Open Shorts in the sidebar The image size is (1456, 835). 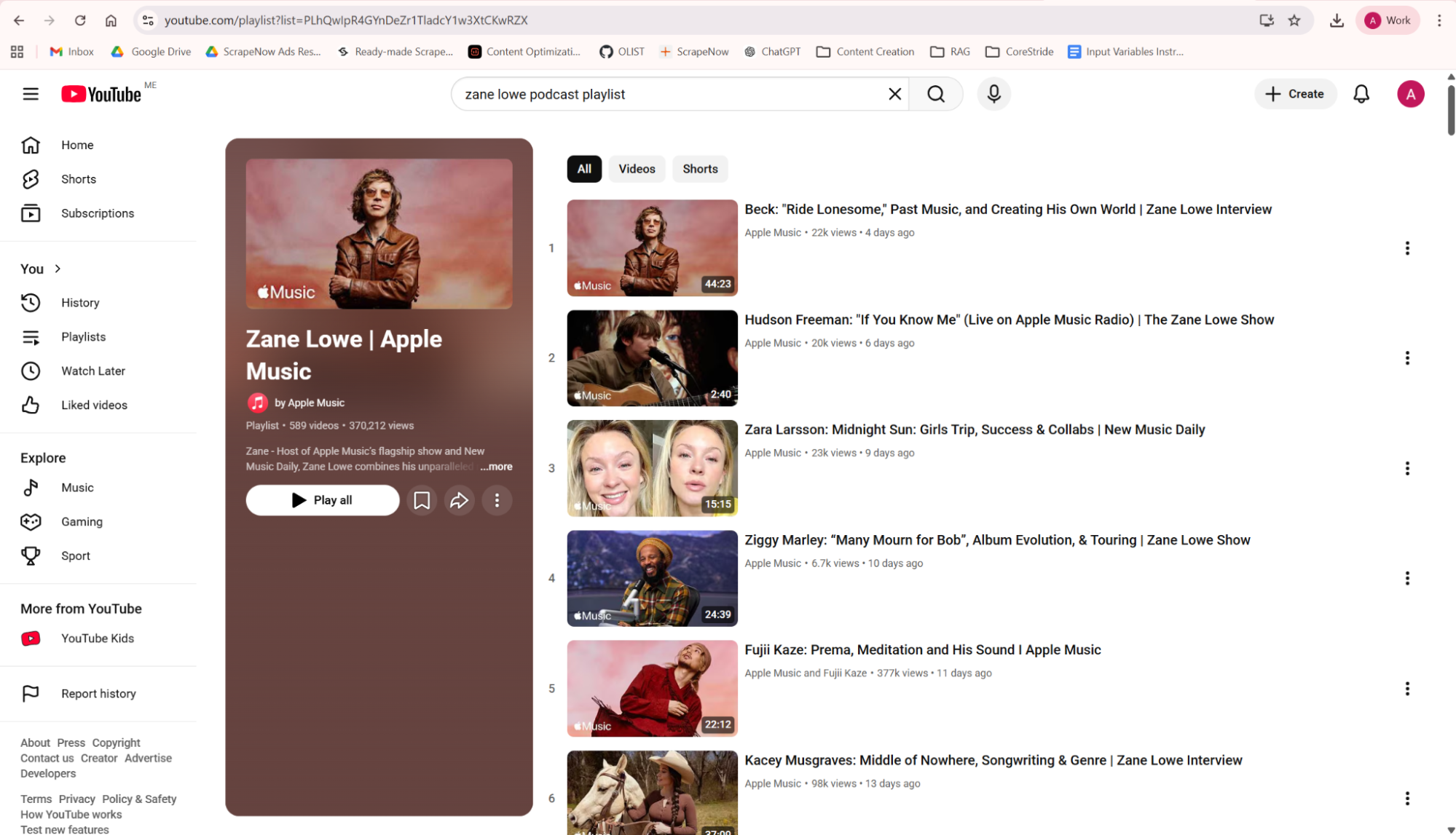[98, 179]
